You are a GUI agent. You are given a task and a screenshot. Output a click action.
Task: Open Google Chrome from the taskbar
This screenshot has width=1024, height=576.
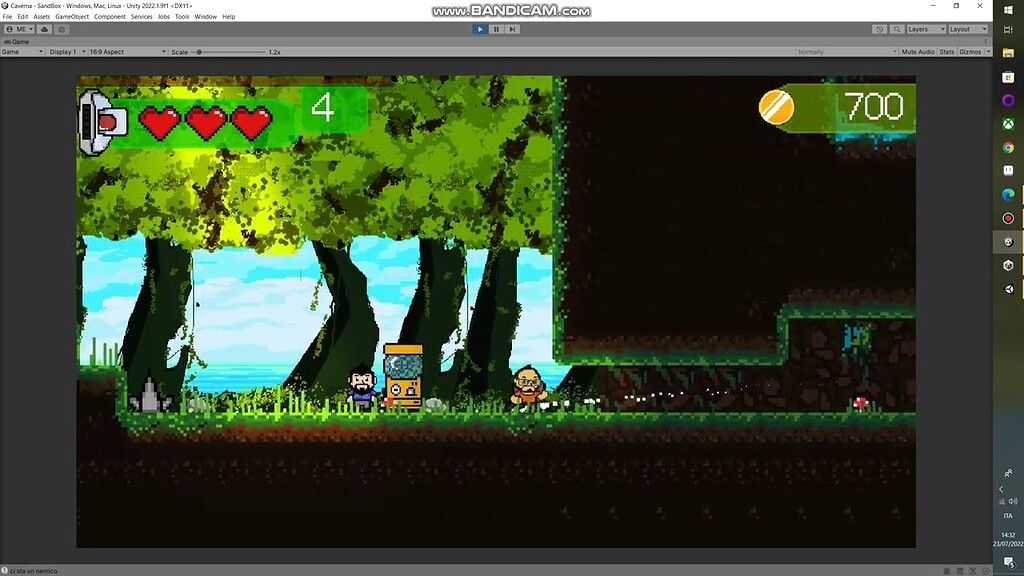click(1008, 147)
